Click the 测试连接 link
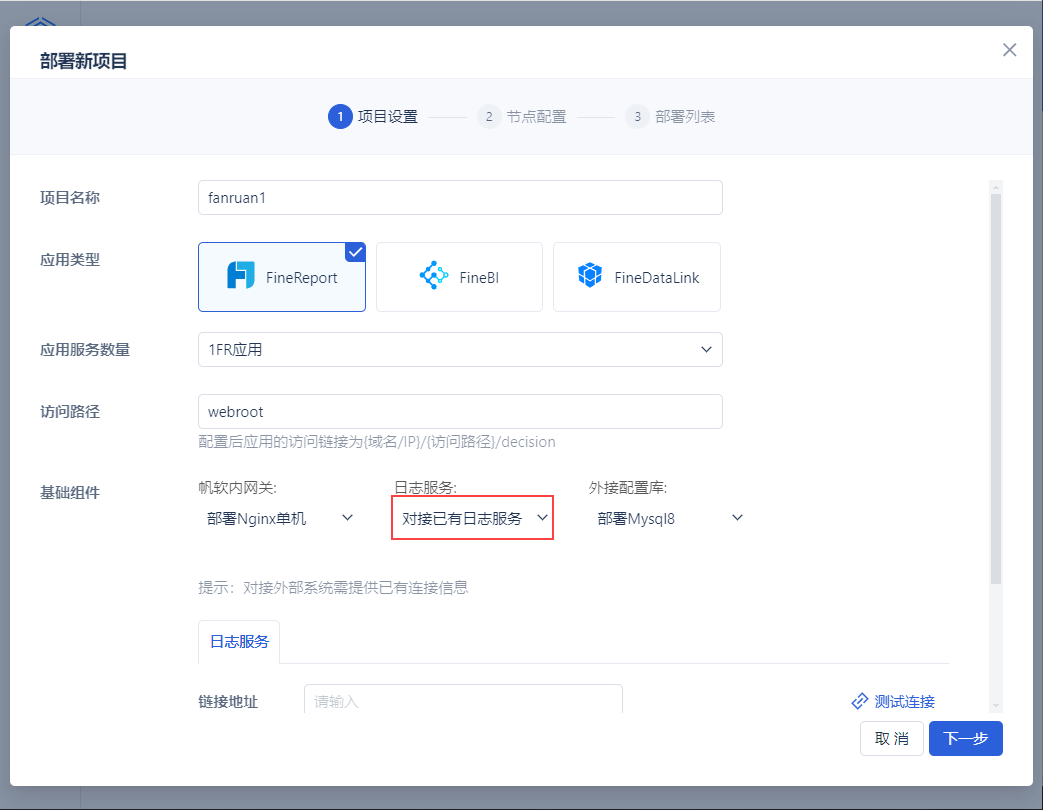The width and height of the screenshot is (1043, 810). [x=904, y=702]
